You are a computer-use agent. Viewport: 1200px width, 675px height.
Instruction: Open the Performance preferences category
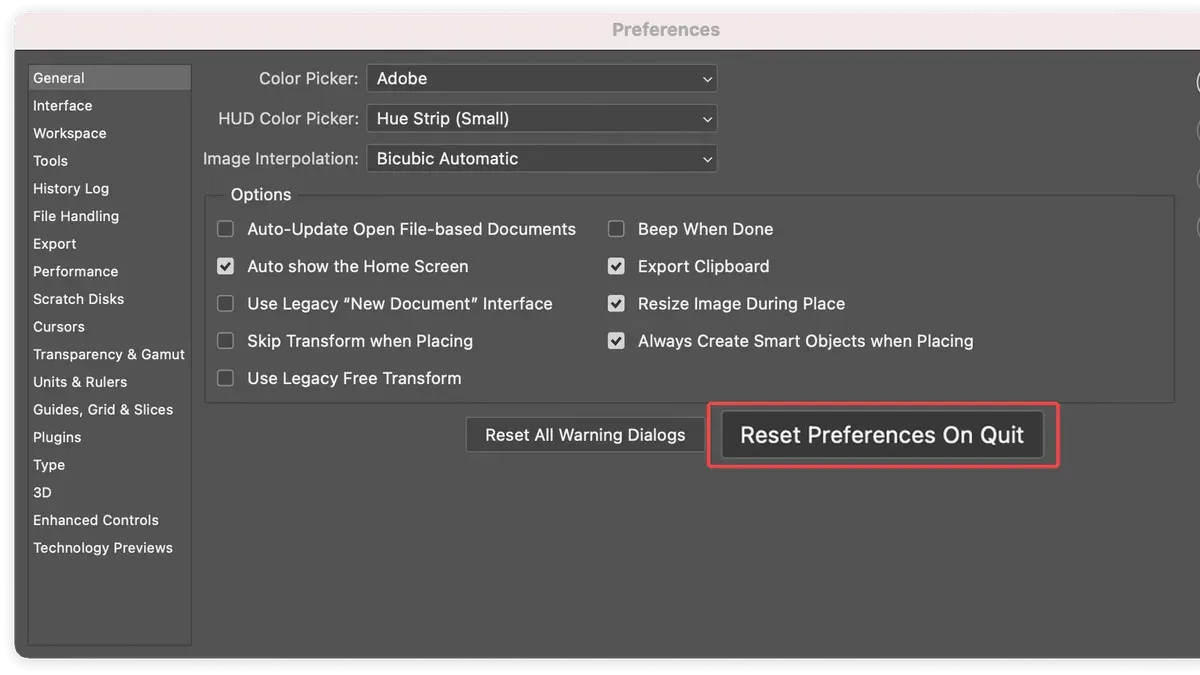(110, 272)
